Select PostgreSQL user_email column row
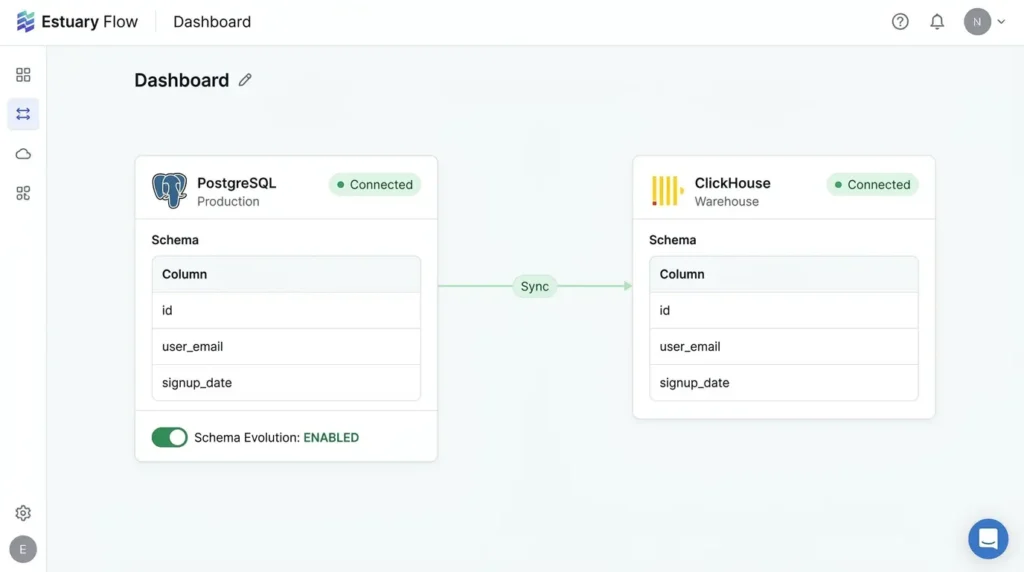The image size is (1024, 572). click(286, 346)
